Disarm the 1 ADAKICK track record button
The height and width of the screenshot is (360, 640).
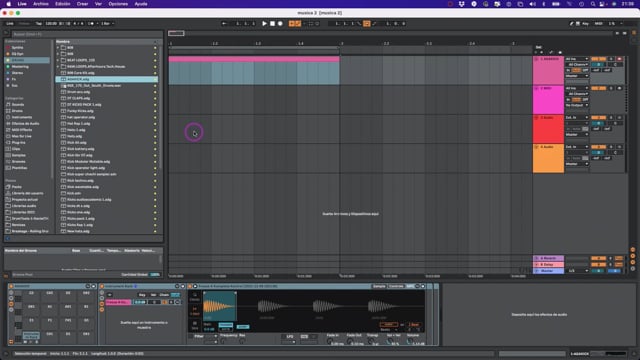619,59
